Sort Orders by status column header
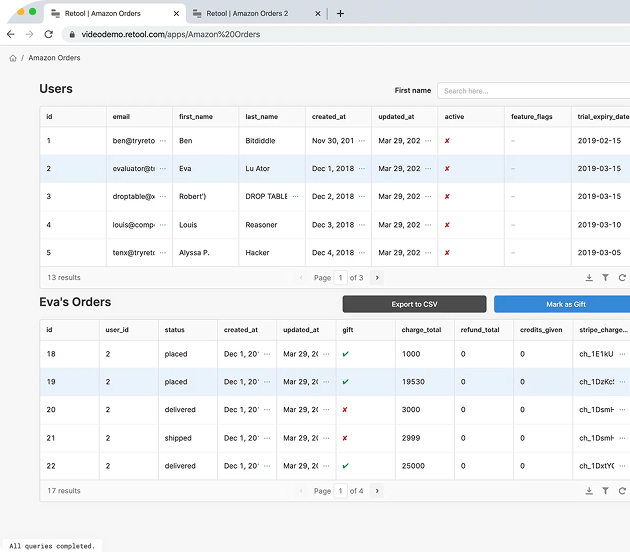Screen dimensions: 630x552 [x=174, y=330]
